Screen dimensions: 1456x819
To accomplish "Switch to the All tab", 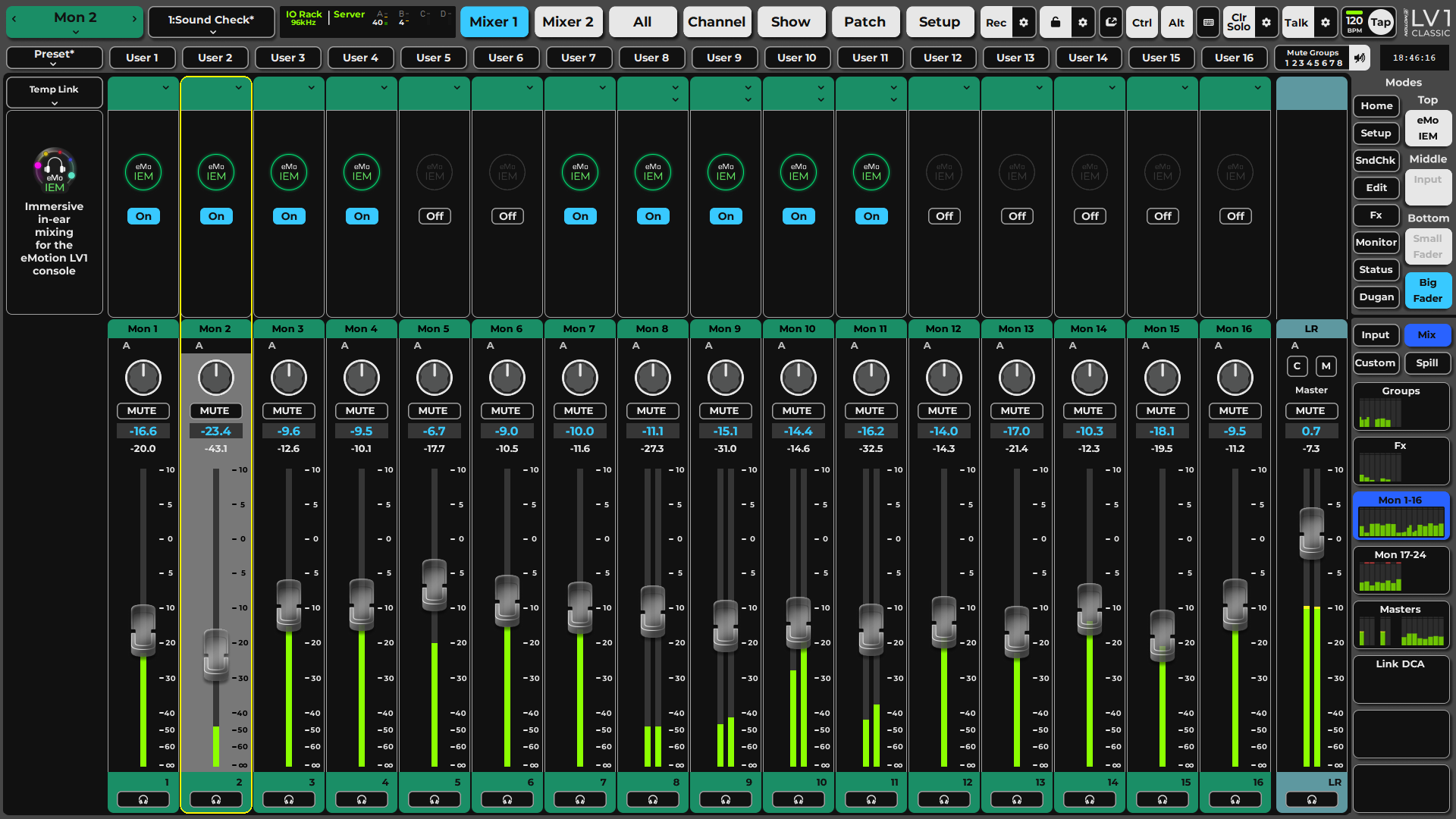I will [642, 22].
